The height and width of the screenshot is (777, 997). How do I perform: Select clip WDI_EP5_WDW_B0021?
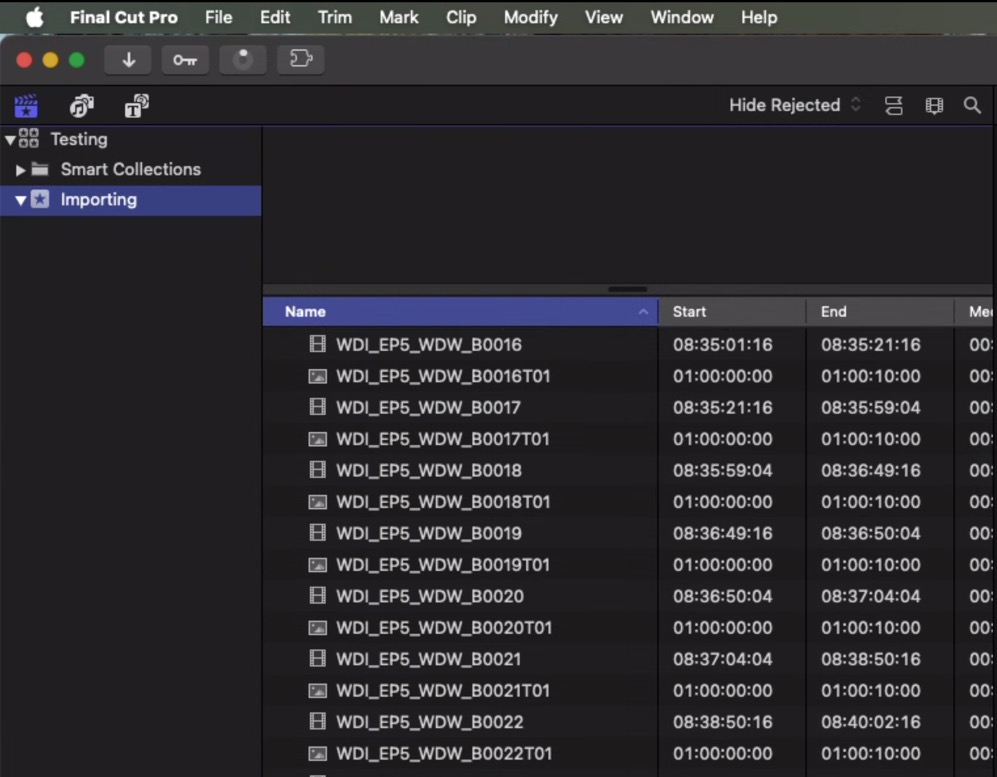point(429,659)
